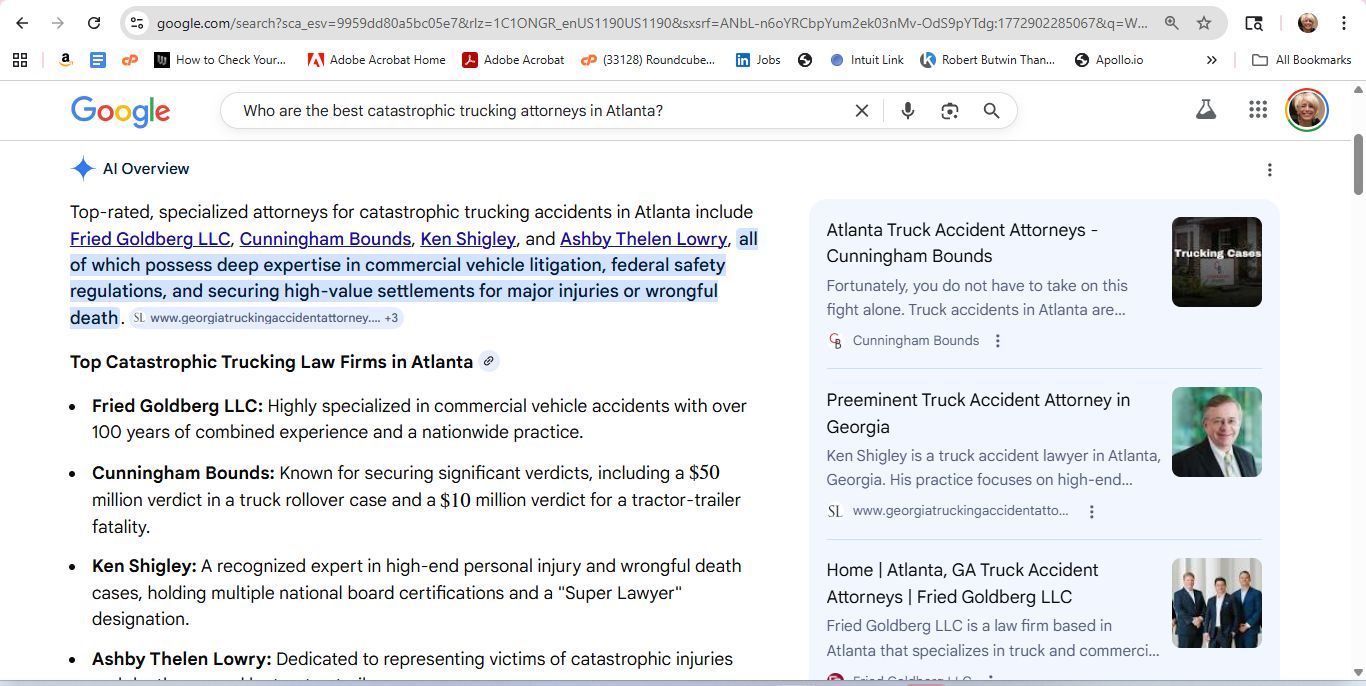
Task: Open the Chrome profile avatar in toolbar
Action: [x=1308, y=23]
